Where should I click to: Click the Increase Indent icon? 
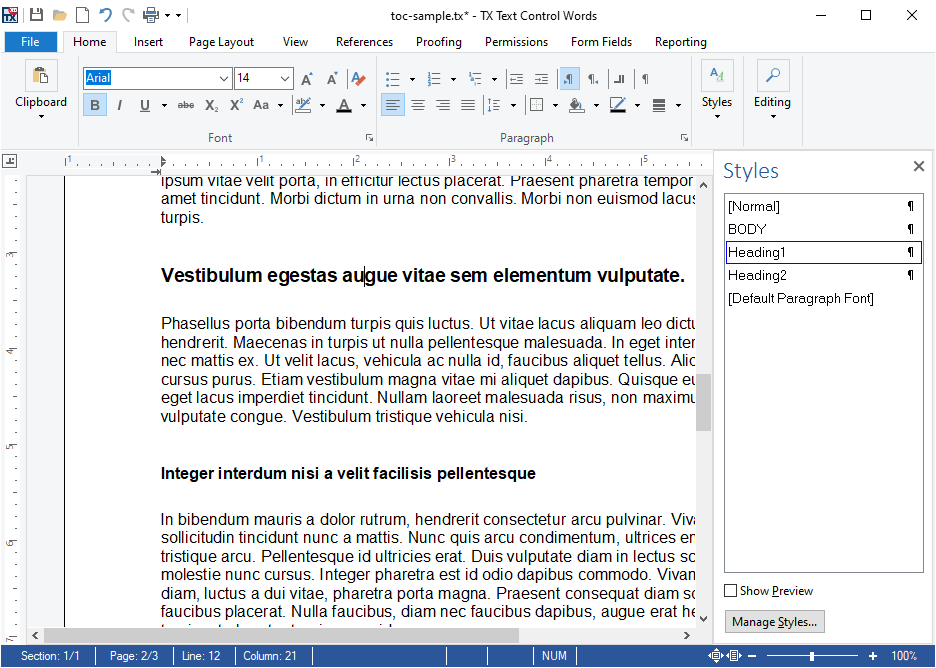(x=541, y=78)
